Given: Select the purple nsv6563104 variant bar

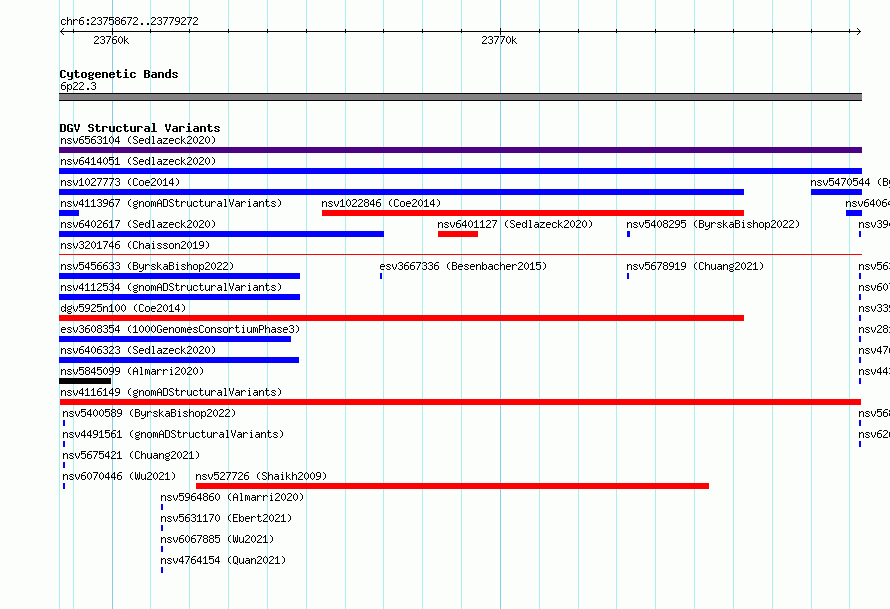Looking at the screenshot, I should [460, 150].
